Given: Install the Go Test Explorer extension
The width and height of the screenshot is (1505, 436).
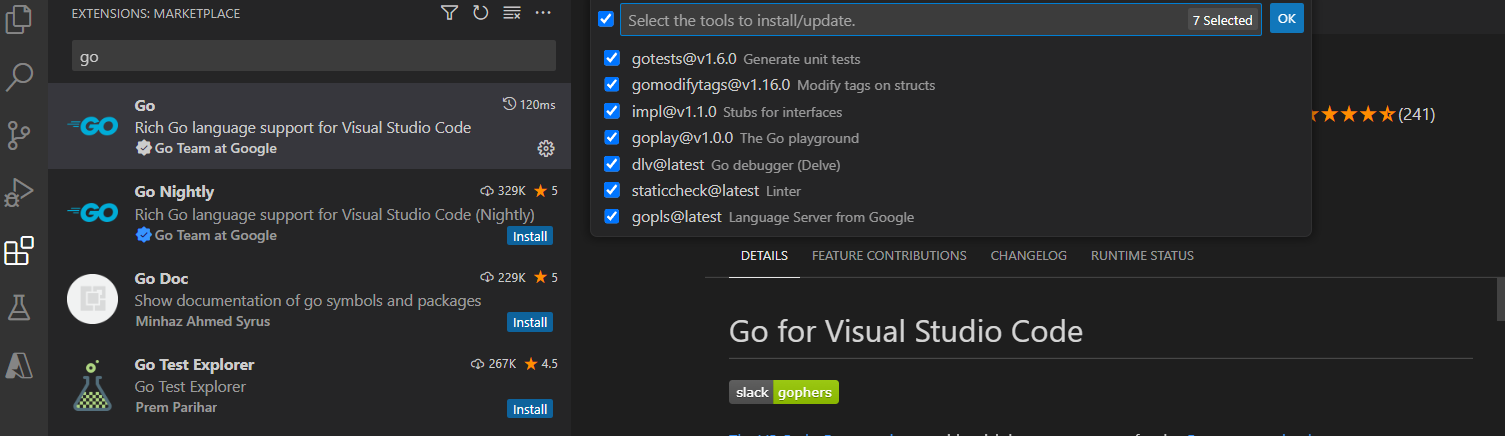Looking at the screenshot, I should [x=530, y=409].
